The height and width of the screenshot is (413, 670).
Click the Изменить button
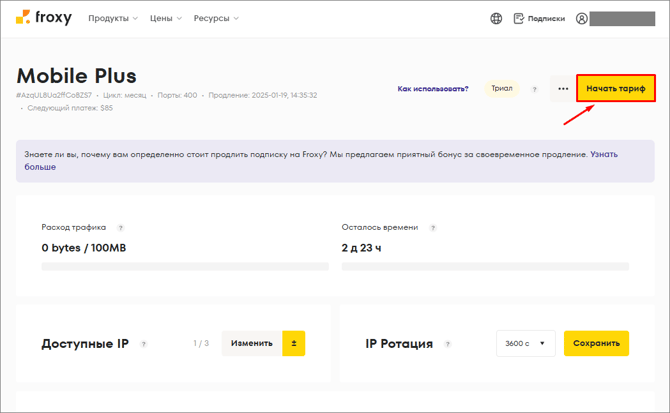[x=252, y=343]
